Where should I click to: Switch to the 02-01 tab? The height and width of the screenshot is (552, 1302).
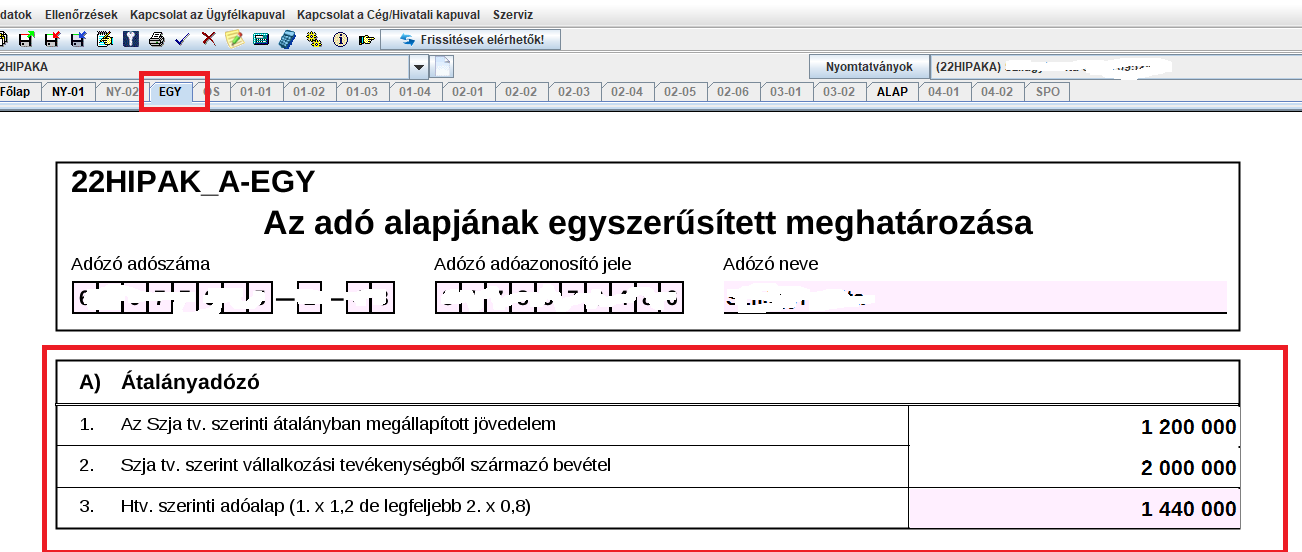[x=468, y=92]
